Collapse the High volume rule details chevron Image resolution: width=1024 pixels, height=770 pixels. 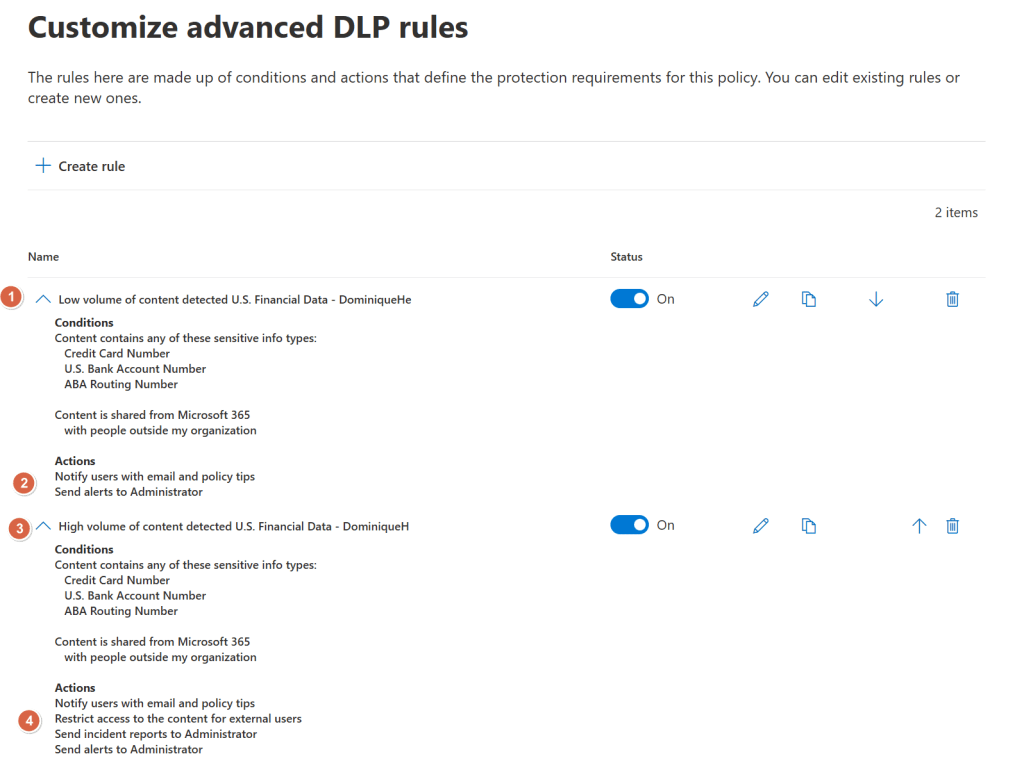coord(43,526)
